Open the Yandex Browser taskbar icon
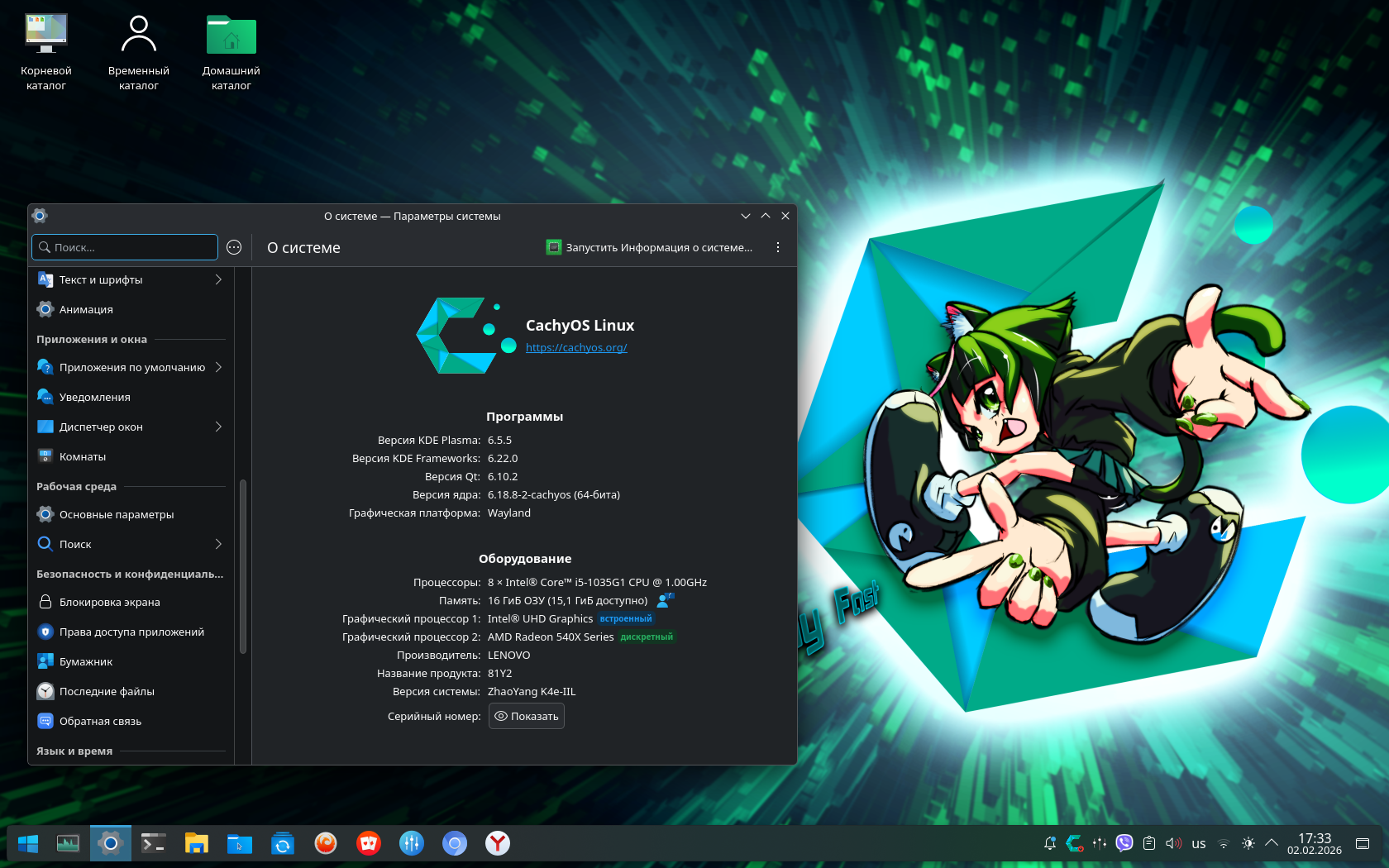Image resolution: width=1389 pixels, height=868 pixels. (497, 843)
